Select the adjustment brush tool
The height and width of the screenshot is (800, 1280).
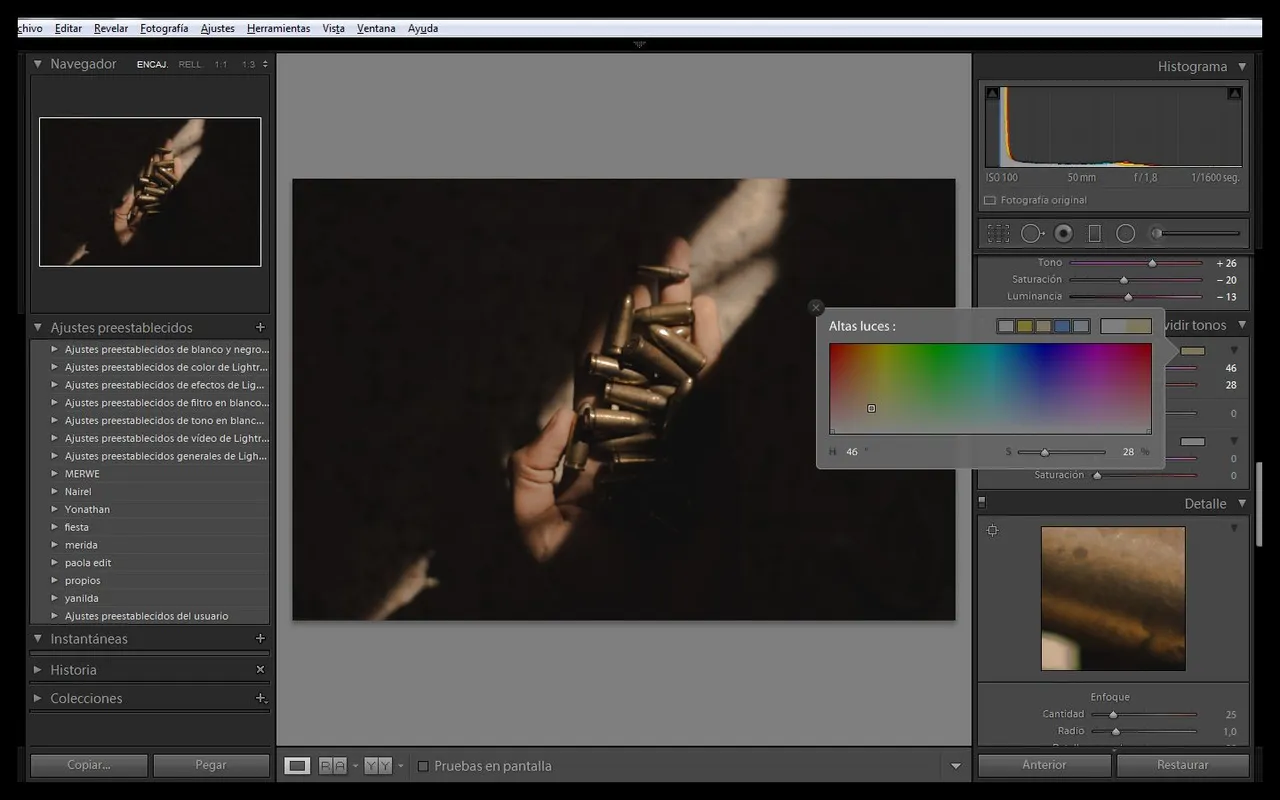[1196, 233]
